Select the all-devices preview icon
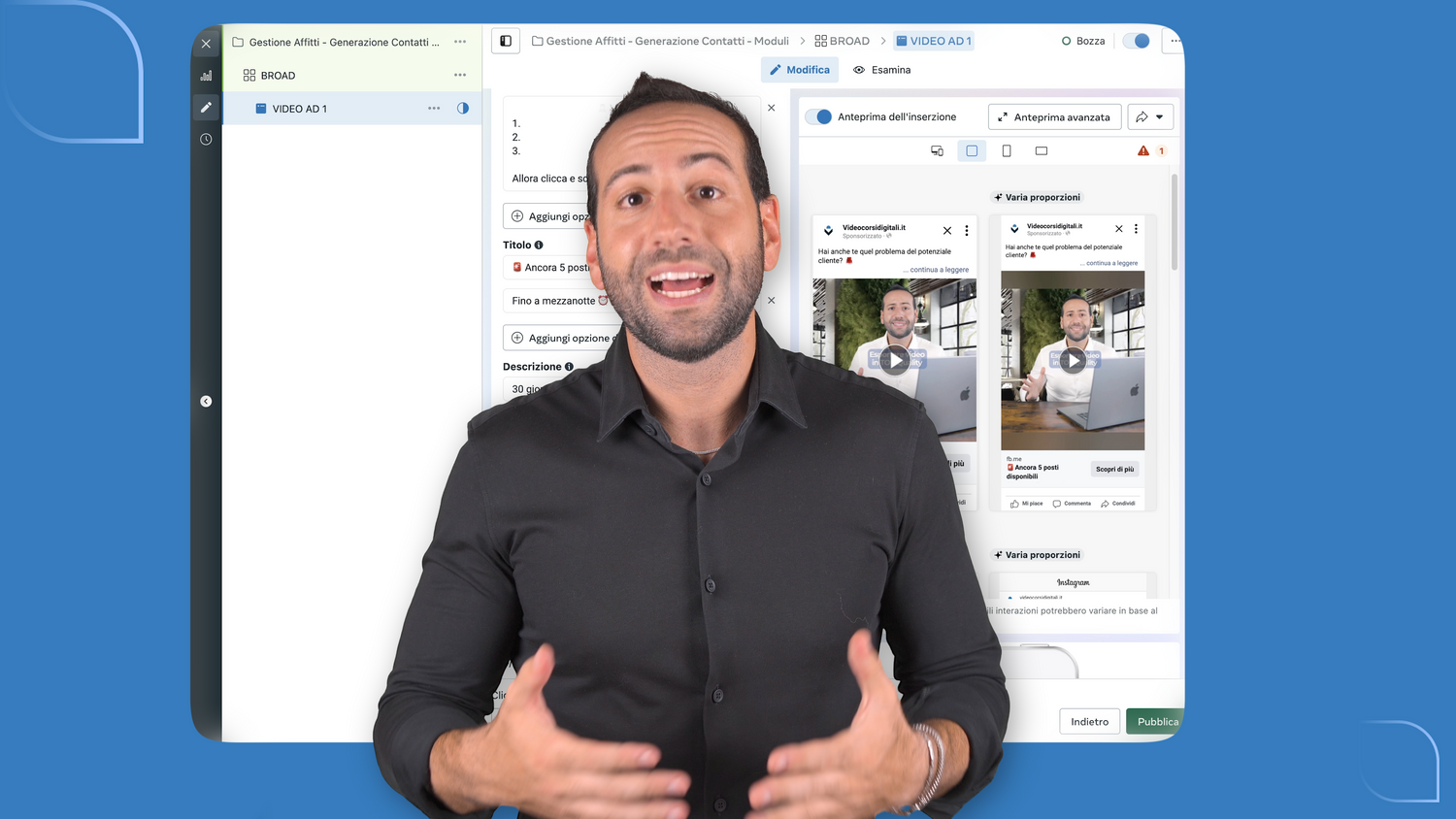 [937, 151]
